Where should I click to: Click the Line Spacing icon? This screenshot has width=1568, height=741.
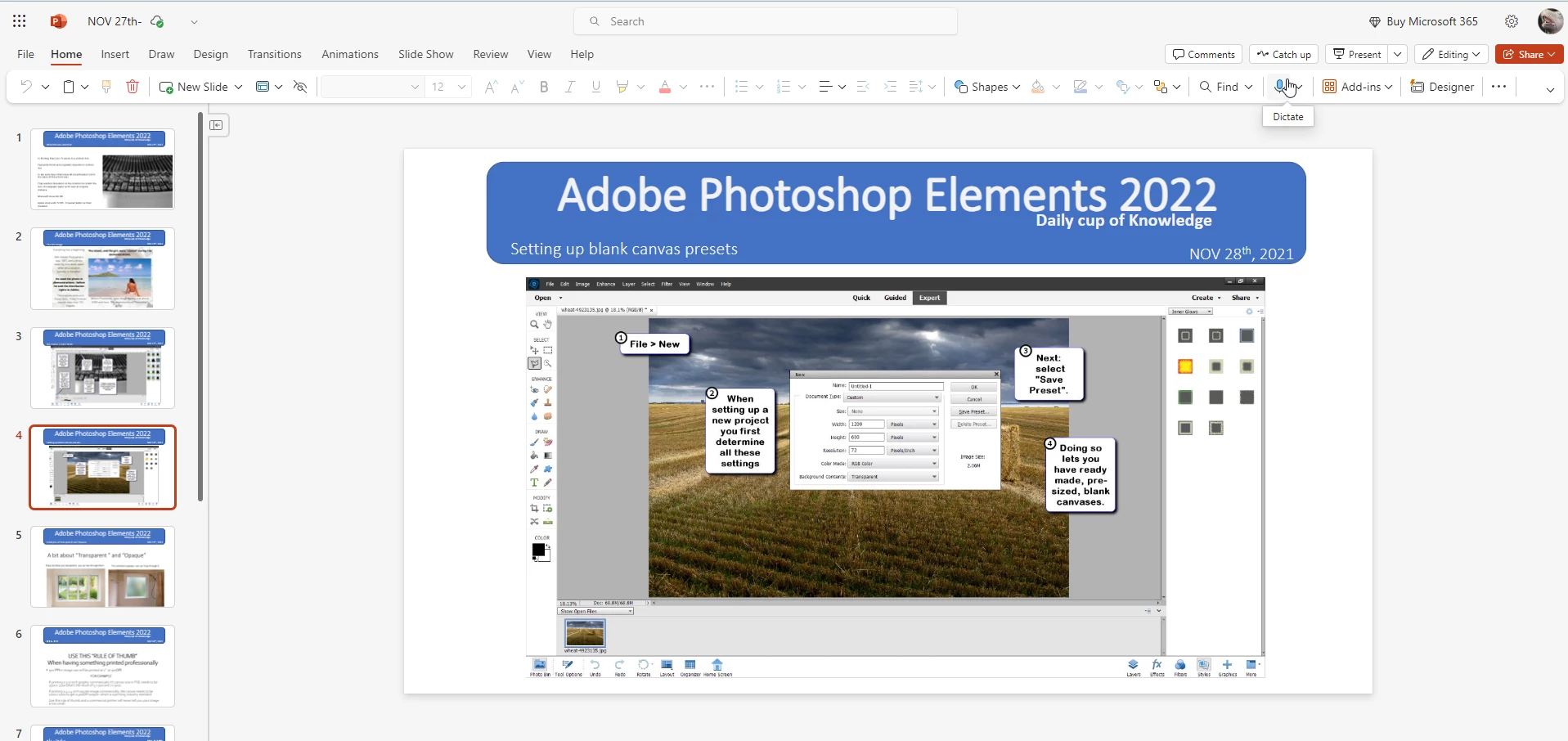pyautogui.click(x=916, y=87)
